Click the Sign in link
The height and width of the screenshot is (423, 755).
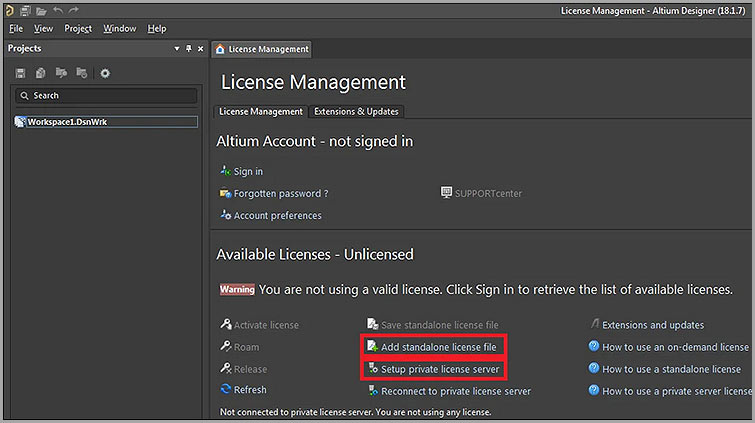point(248,172)
